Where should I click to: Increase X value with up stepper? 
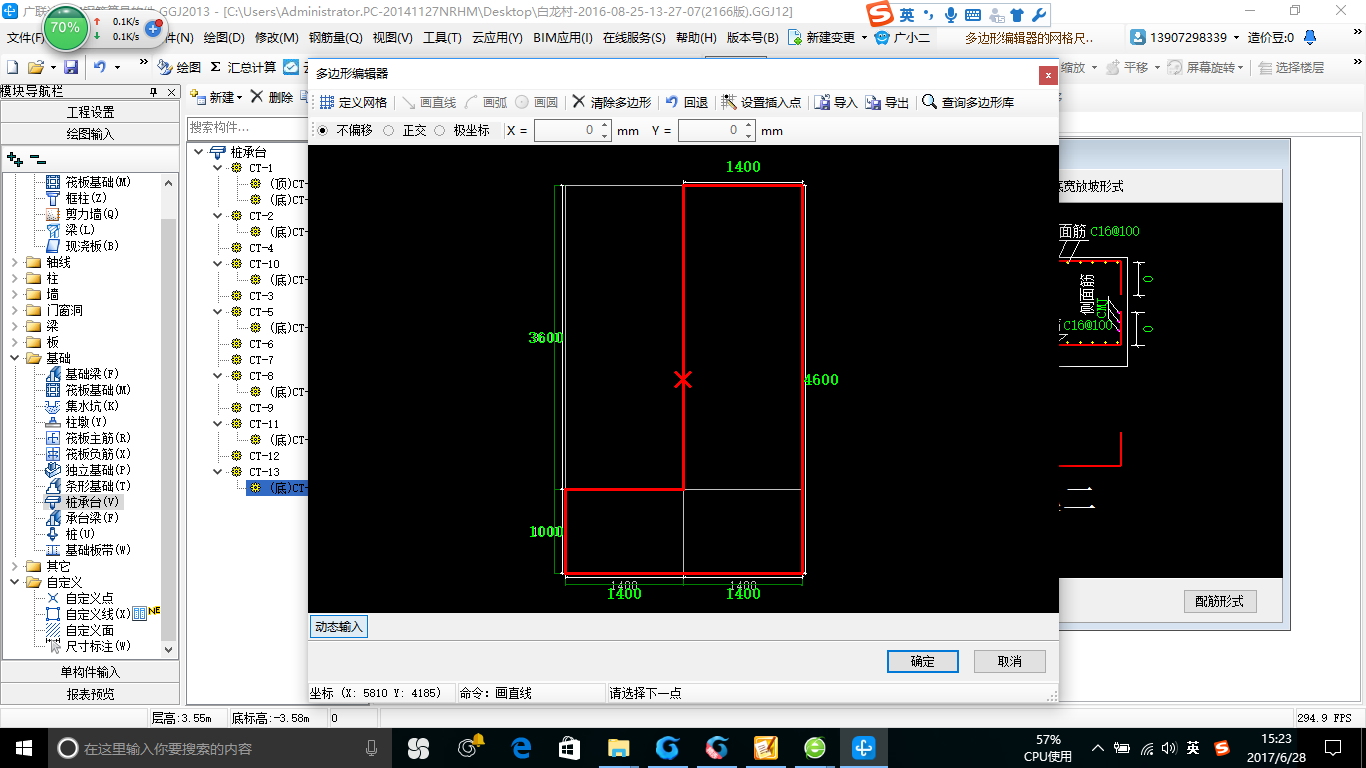[x=605, y=125]
